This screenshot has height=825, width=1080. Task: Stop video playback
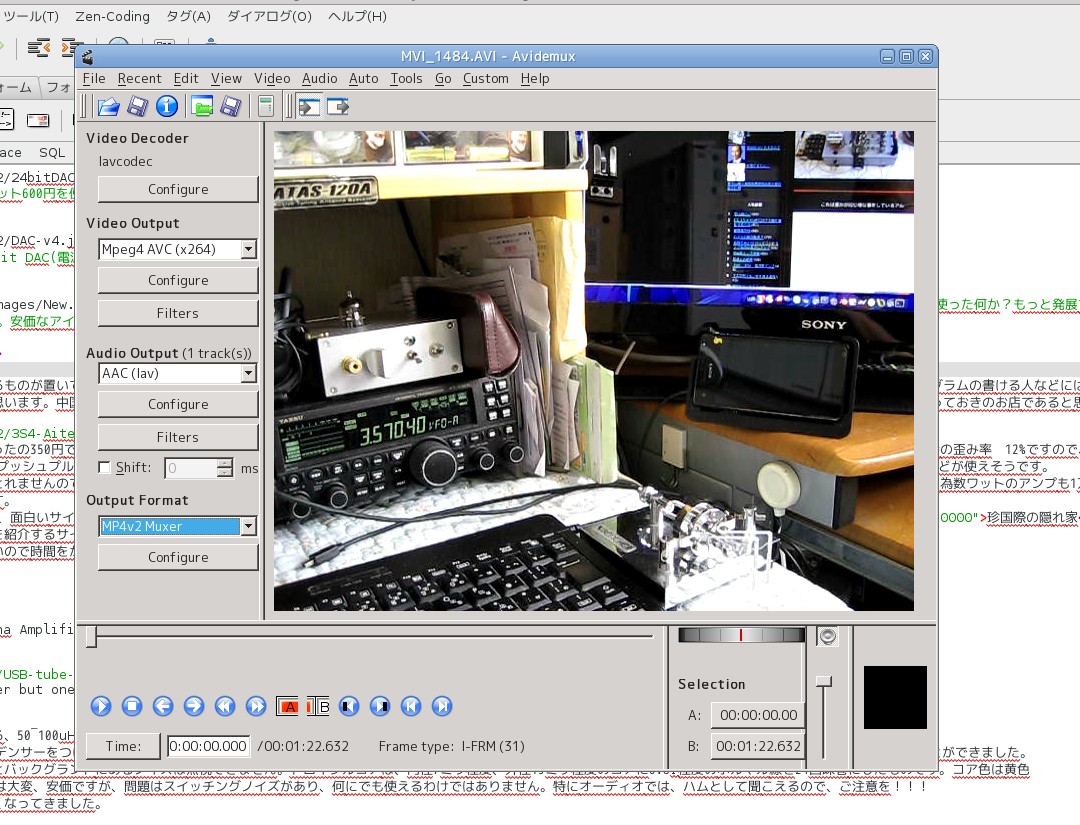(132, 706)
